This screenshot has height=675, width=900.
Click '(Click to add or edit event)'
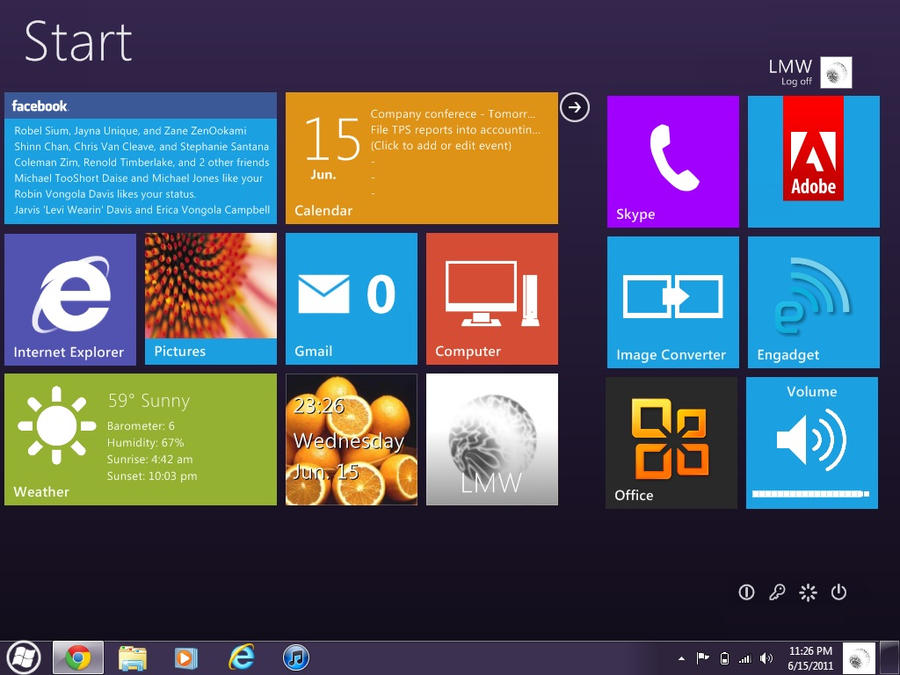441,145
